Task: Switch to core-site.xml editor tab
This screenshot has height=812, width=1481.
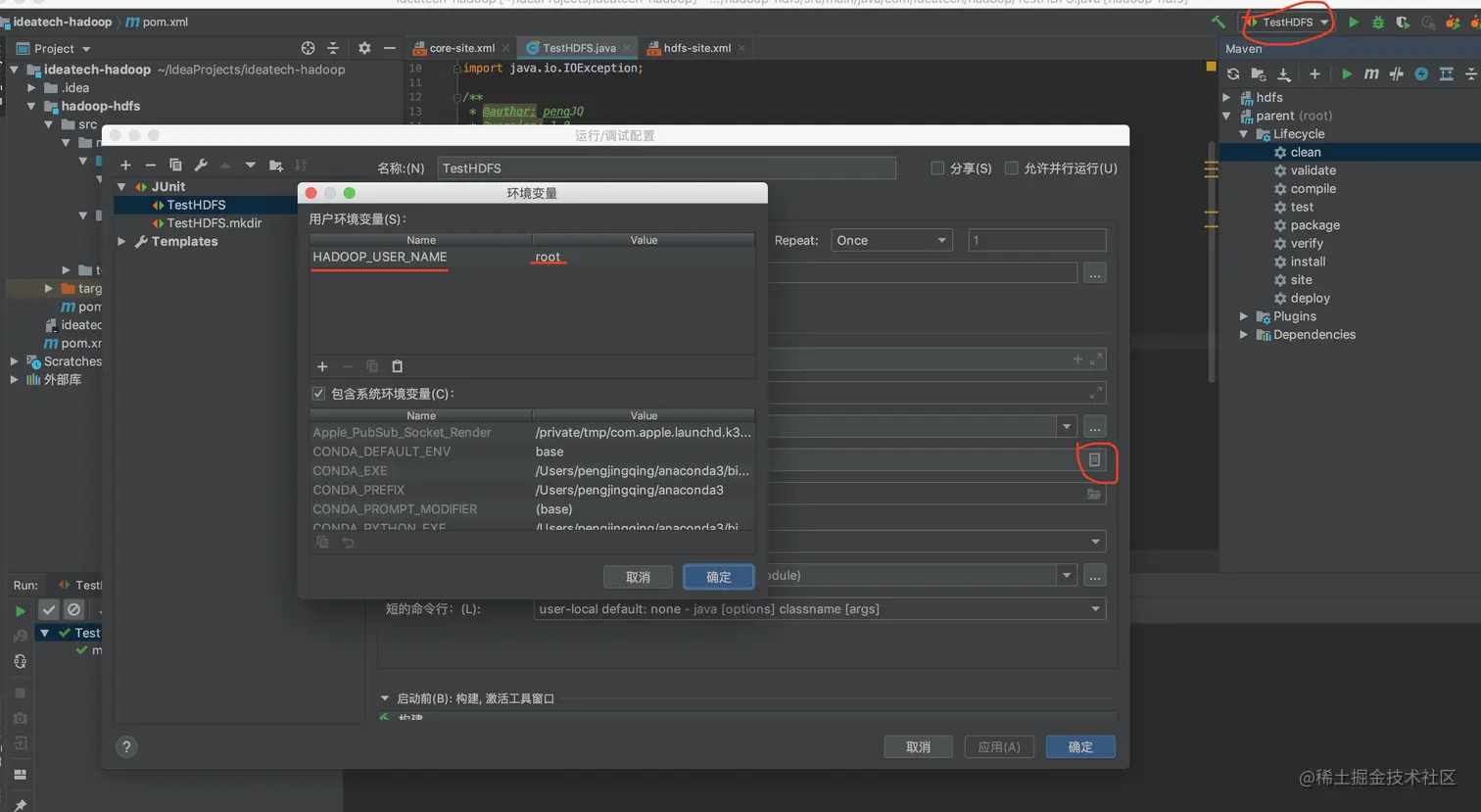Action: (461, 48)
